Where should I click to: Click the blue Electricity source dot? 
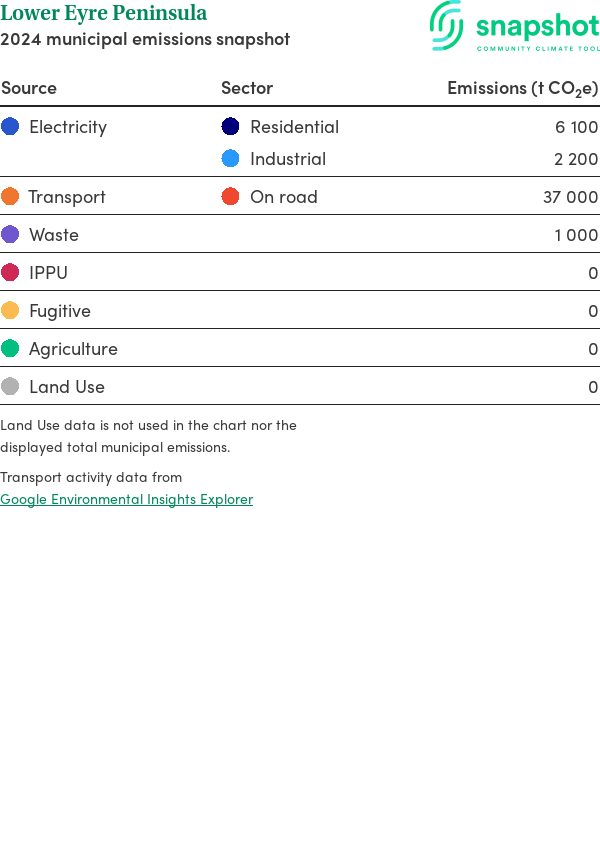tap(10, 126)
